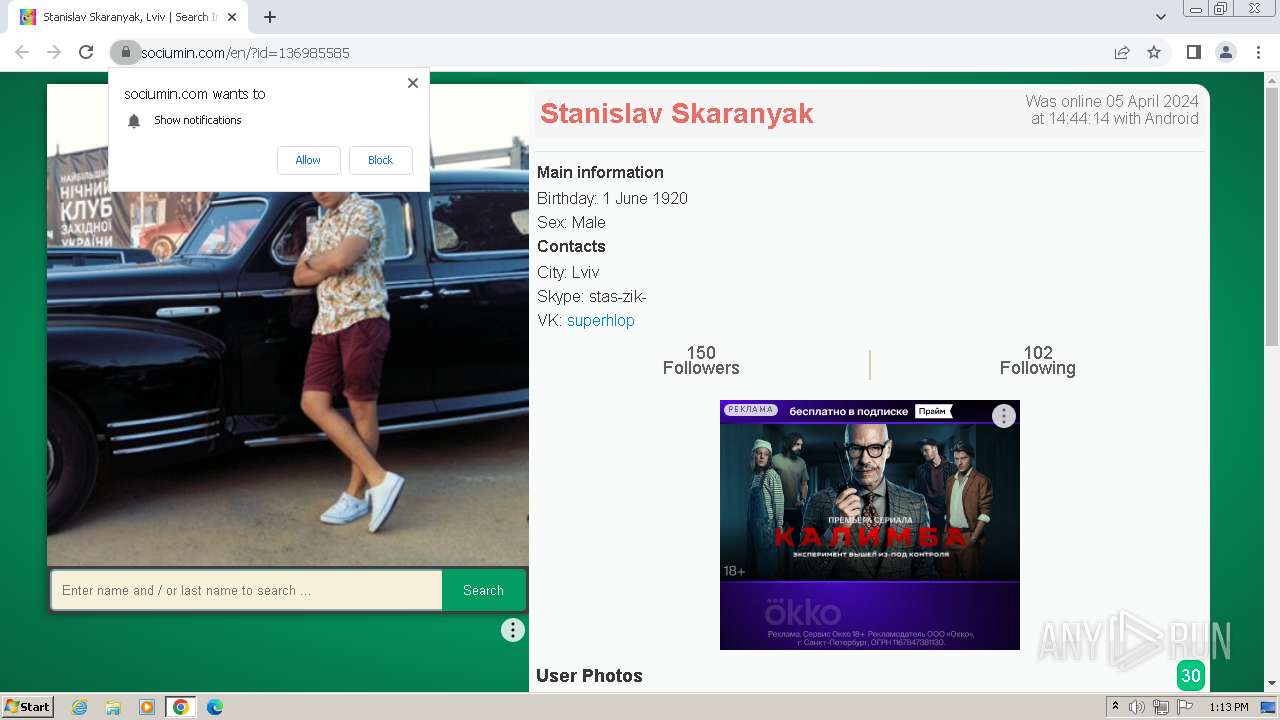Click the address bar URL
Image resolution: width=1280 pixels, height=720 pixels.
[x=245, y=53]
